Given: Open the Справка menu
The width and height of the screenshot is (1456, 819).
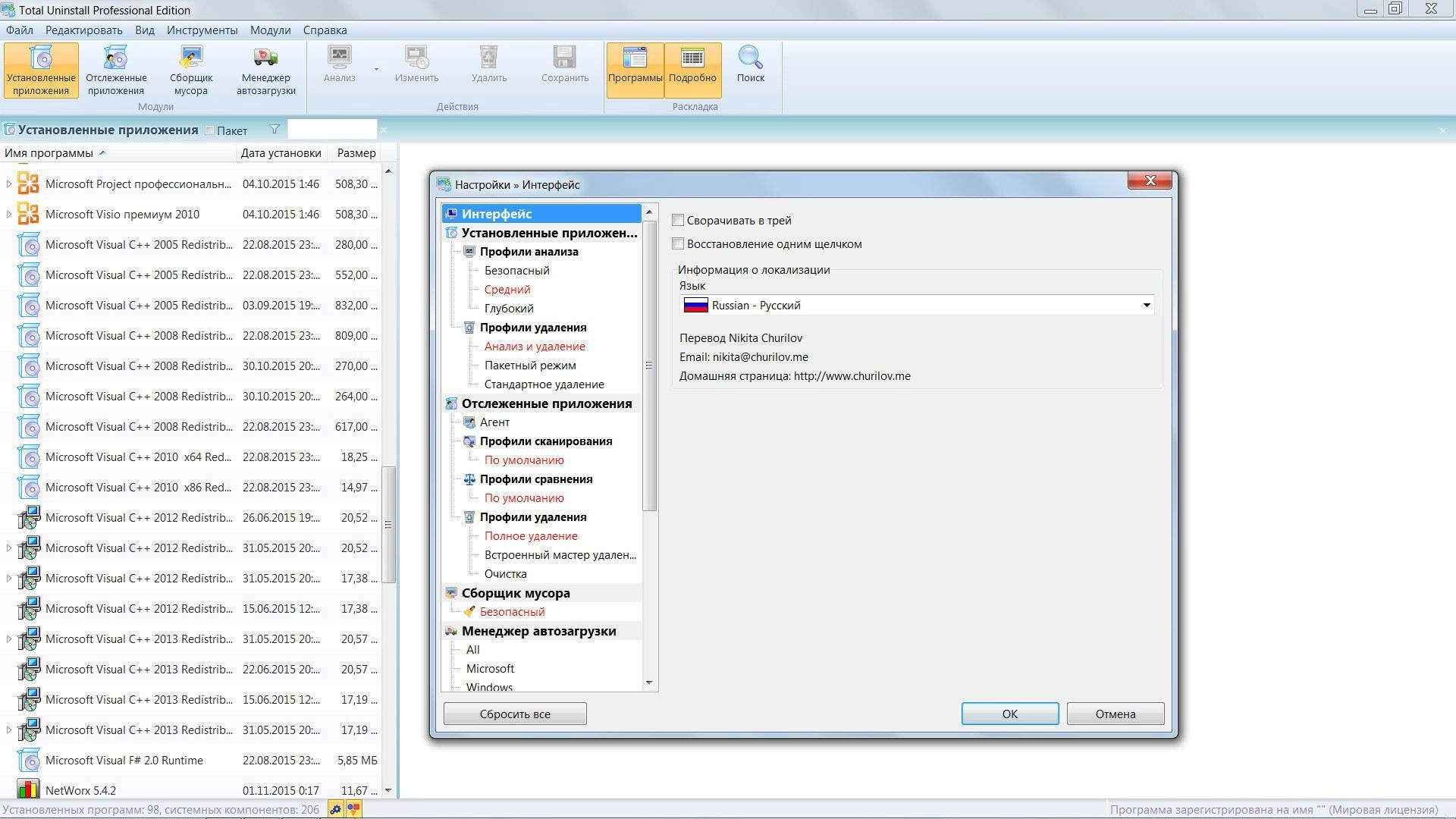Looking at the screenshot, I should (x=325, y=30).
